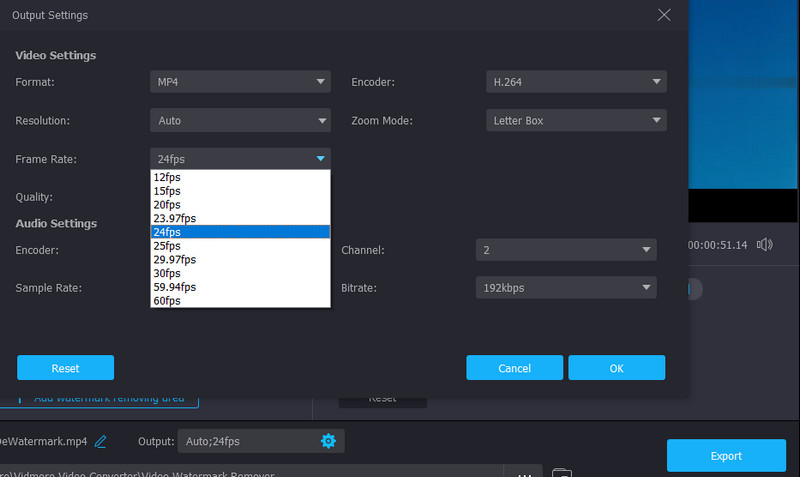Expand Zoom Mode dropdown showing Letter Box

pos(576,121)
